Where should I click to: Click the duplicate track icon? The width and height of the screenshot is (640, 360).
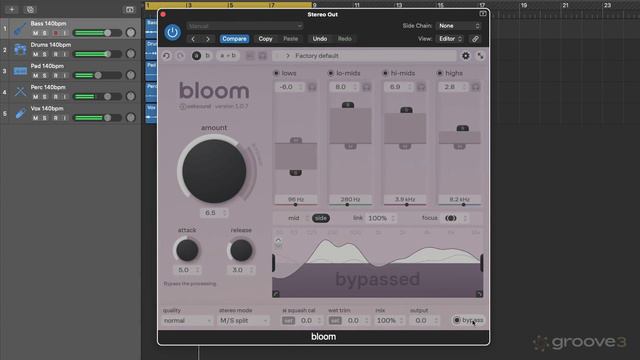tap(30, 9)
